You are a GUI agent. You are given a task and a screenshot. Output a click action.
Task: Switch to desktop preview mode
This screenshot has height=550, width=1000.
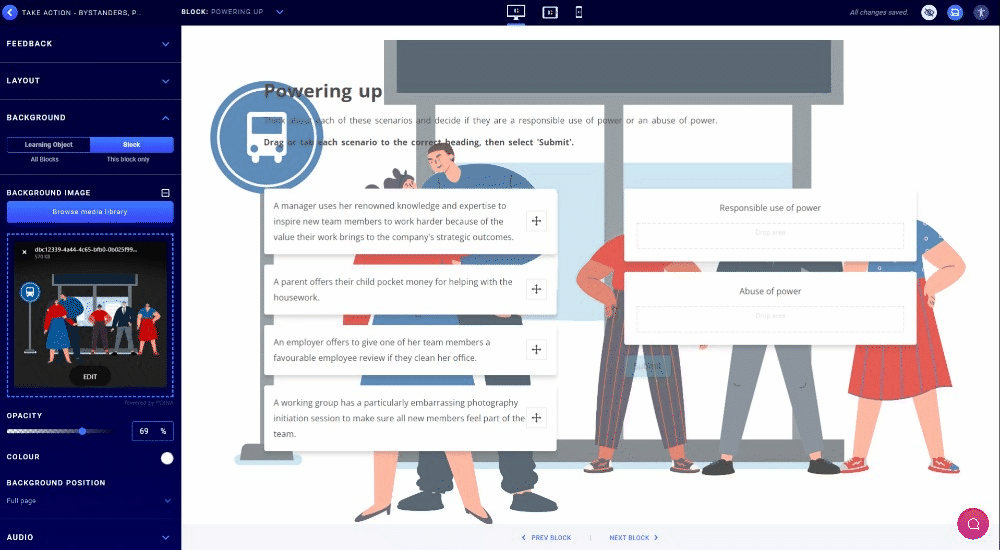516,12
